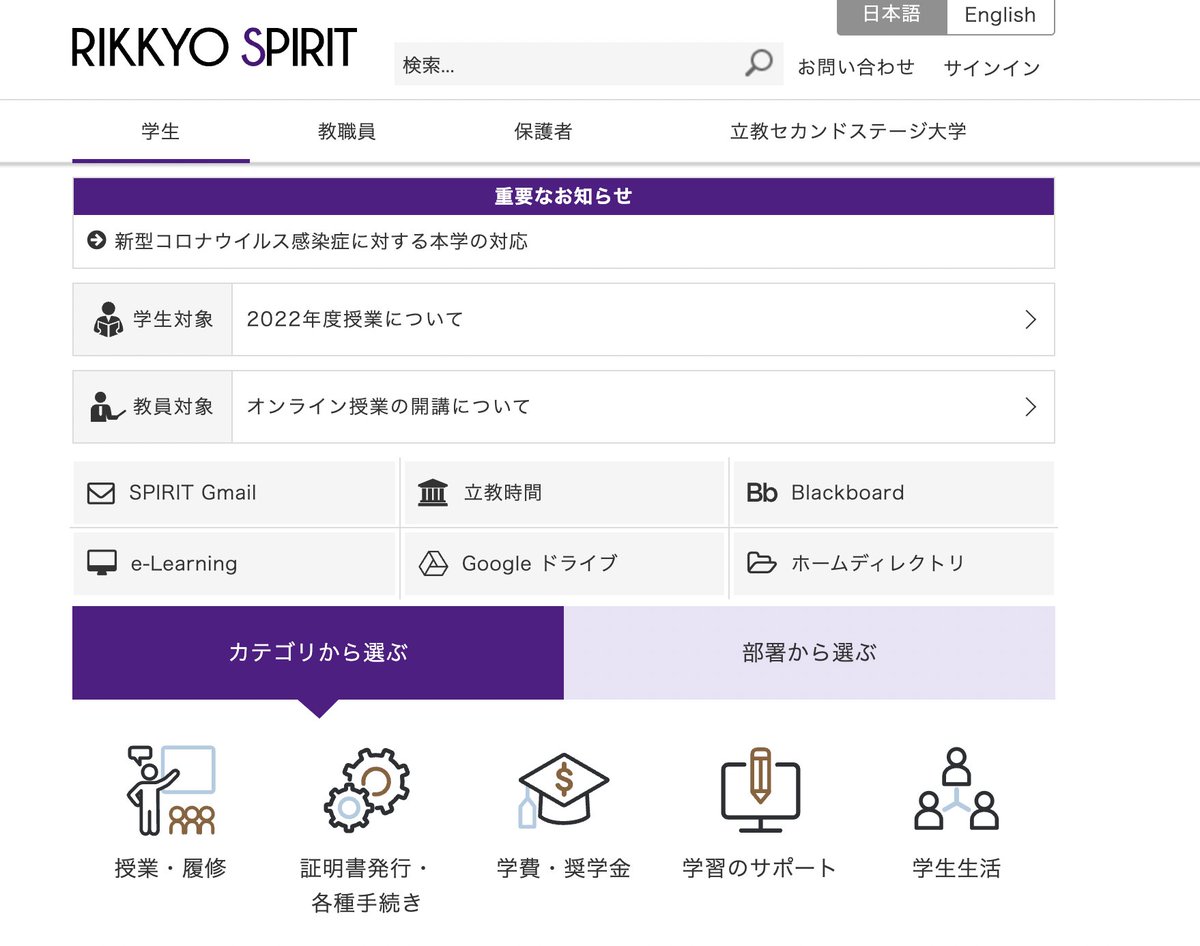This screenshot has height=946, width=1200.
Task: Click the 重要なお知らせ header
Action: point(564,197)
